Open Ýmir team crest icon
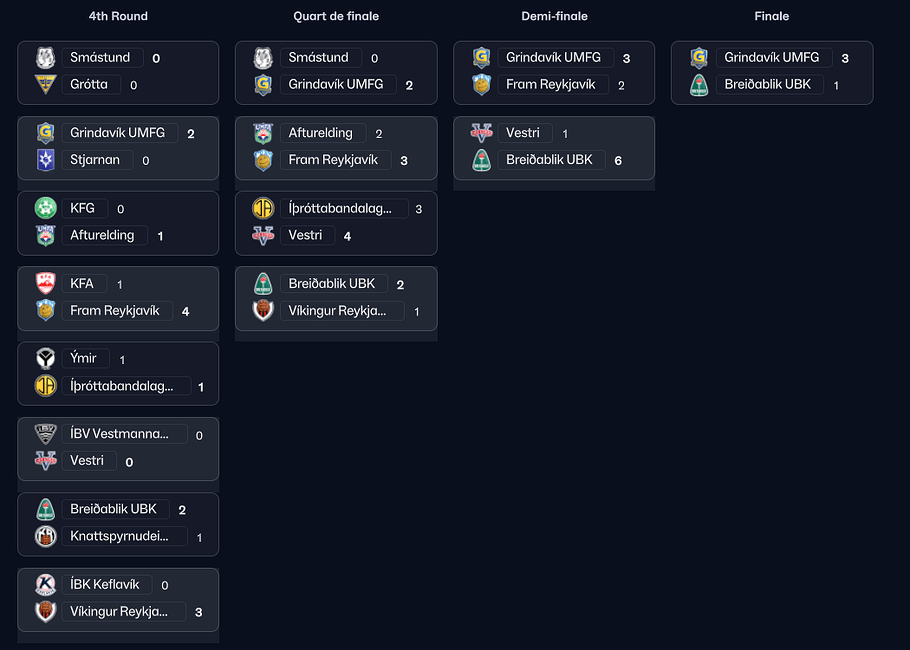 pyautogui.click(x=45, y=358)
